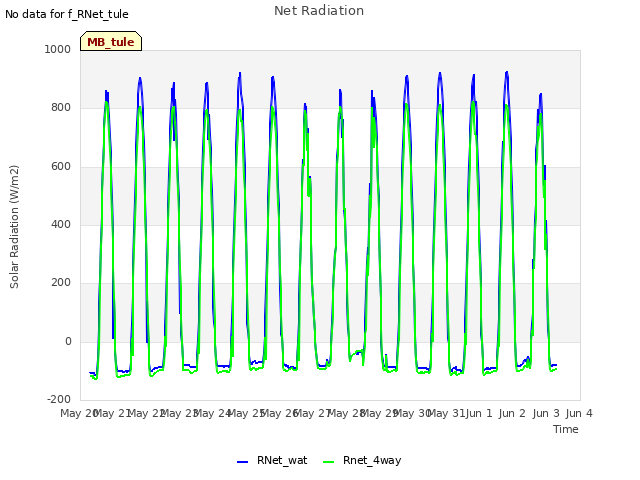
Task: Click the Time axis label
Action: click(x=566, y=429)
